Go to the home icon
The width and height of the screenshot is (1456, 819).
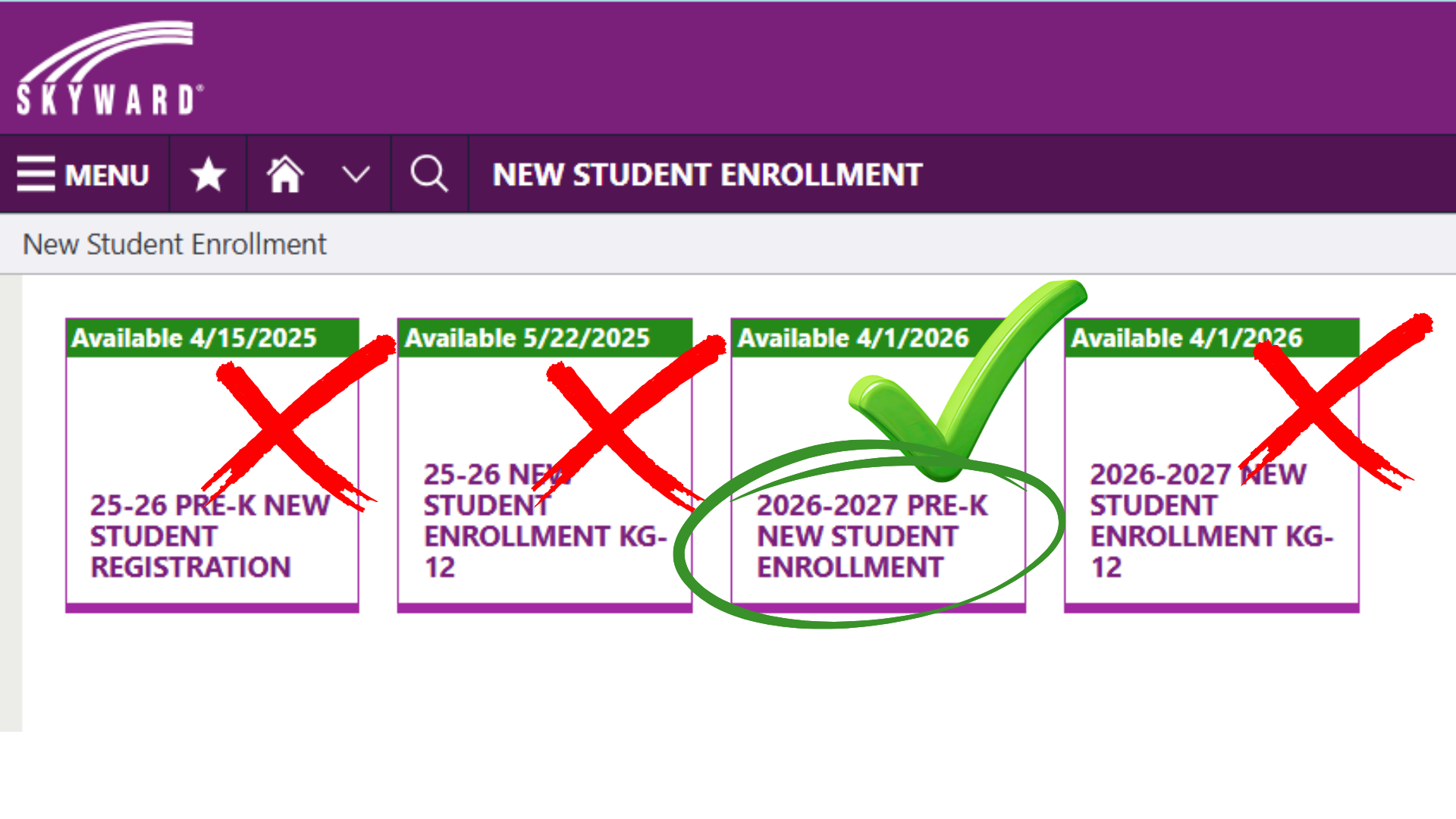(x=285, y=174)
